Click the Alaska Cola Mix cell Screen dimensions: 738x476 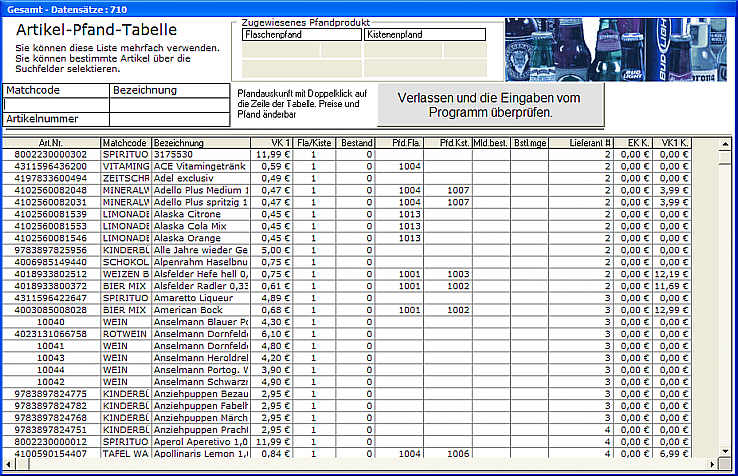click(201, 226)
